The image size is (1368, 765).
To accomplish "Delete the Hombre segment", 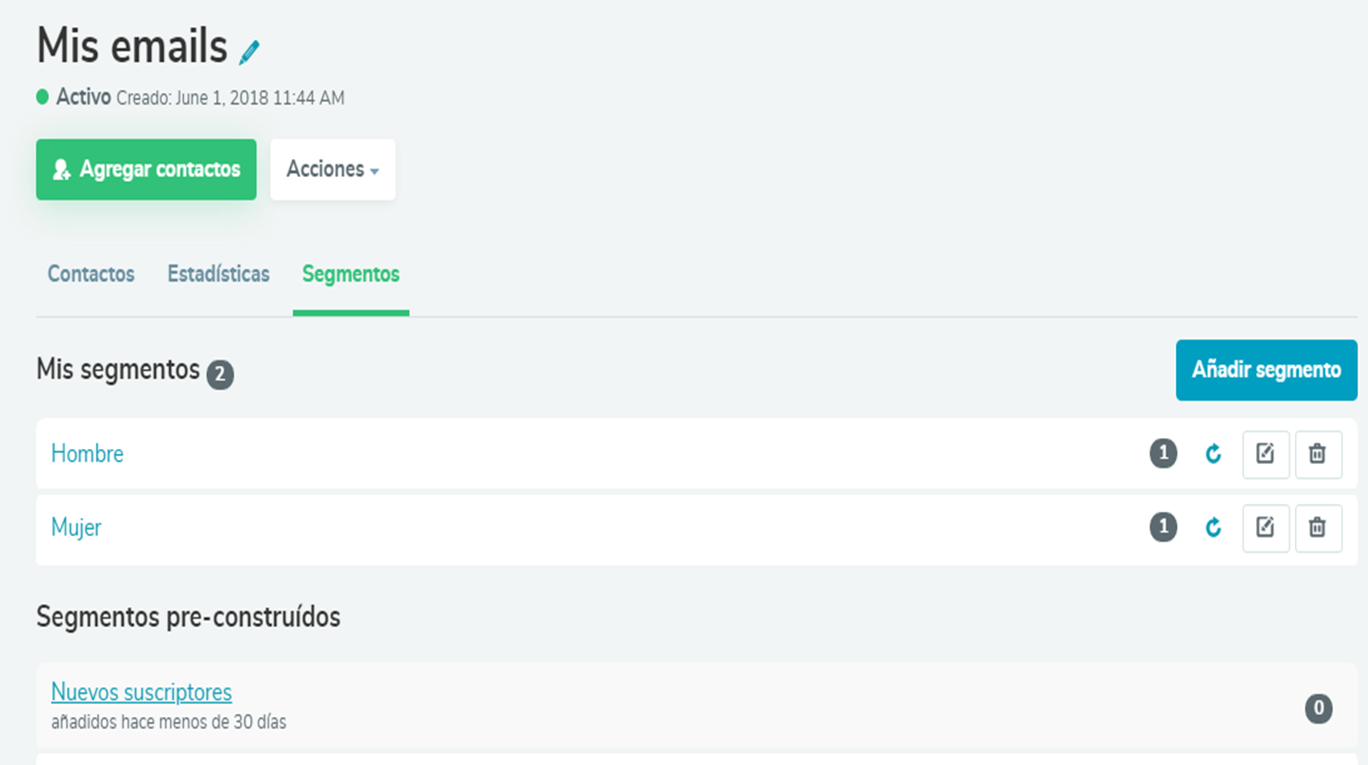I will click(1318, 454).
